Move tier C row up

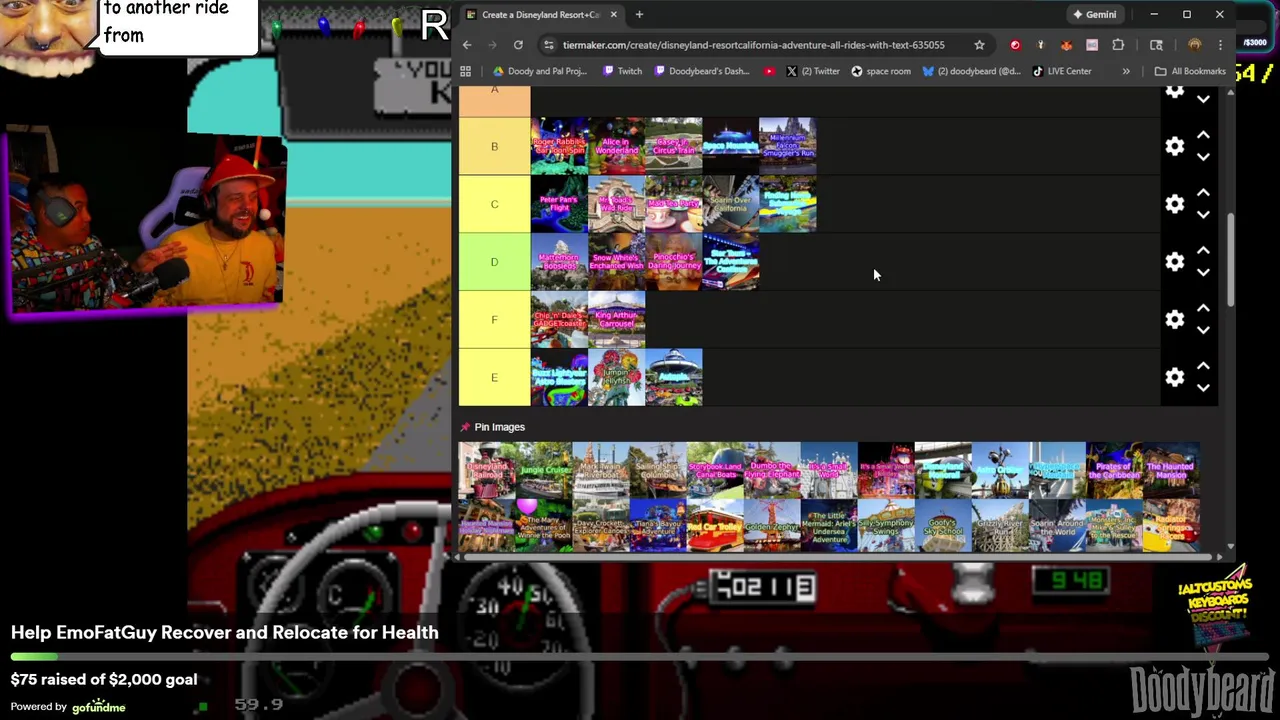(x=1203, y=192)
